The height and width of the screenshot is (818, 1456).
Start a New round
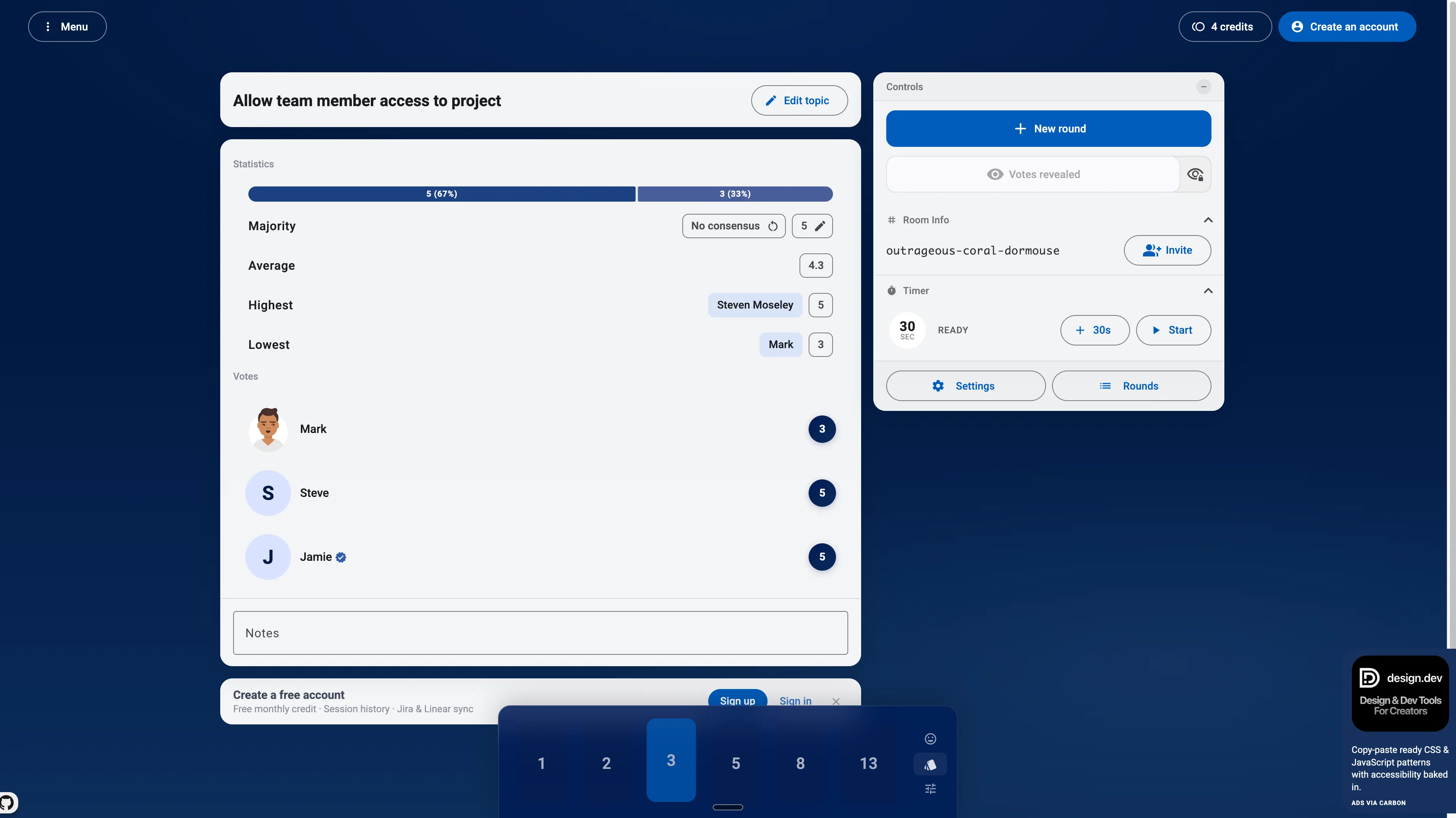tap(1048, 128)
